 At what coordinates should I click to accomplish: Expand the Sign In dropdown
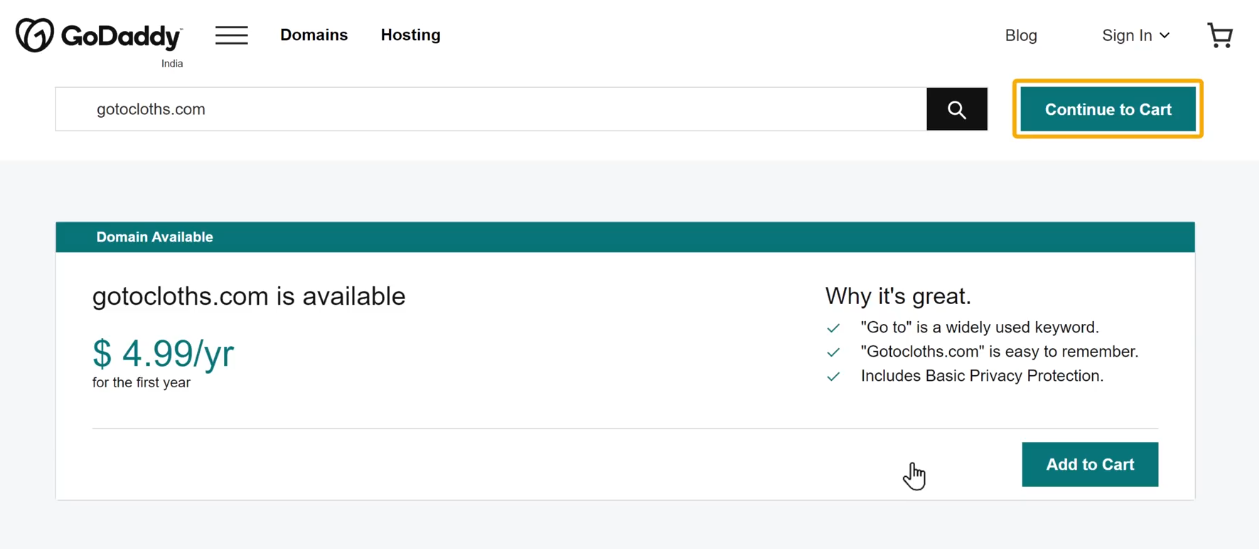[1136, 35]
